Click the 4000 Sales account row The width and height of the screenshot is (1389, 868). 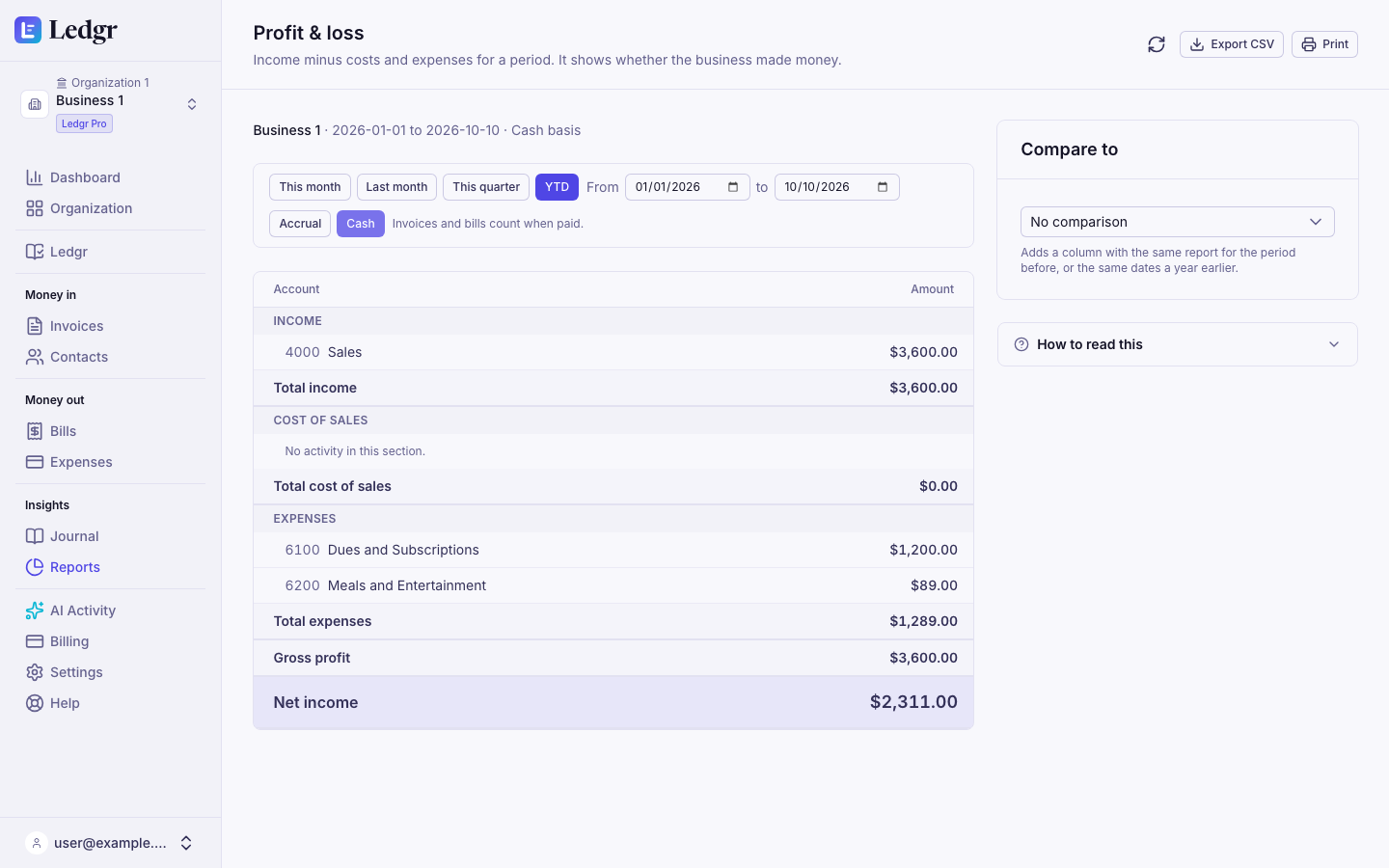pyautogui.click(x=613, y=352)
